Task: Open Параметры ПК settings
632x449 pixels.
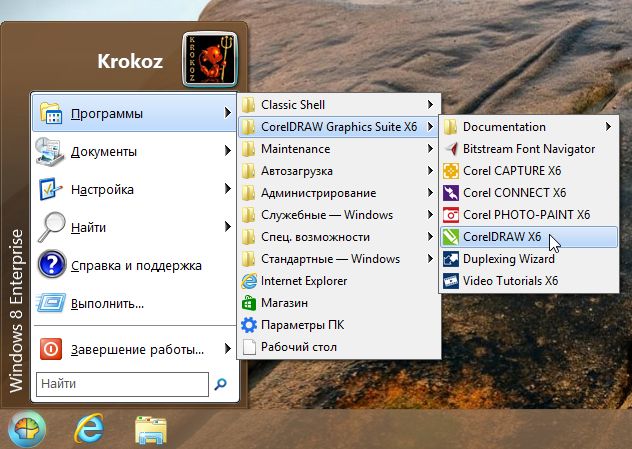Action: (300, 325)
